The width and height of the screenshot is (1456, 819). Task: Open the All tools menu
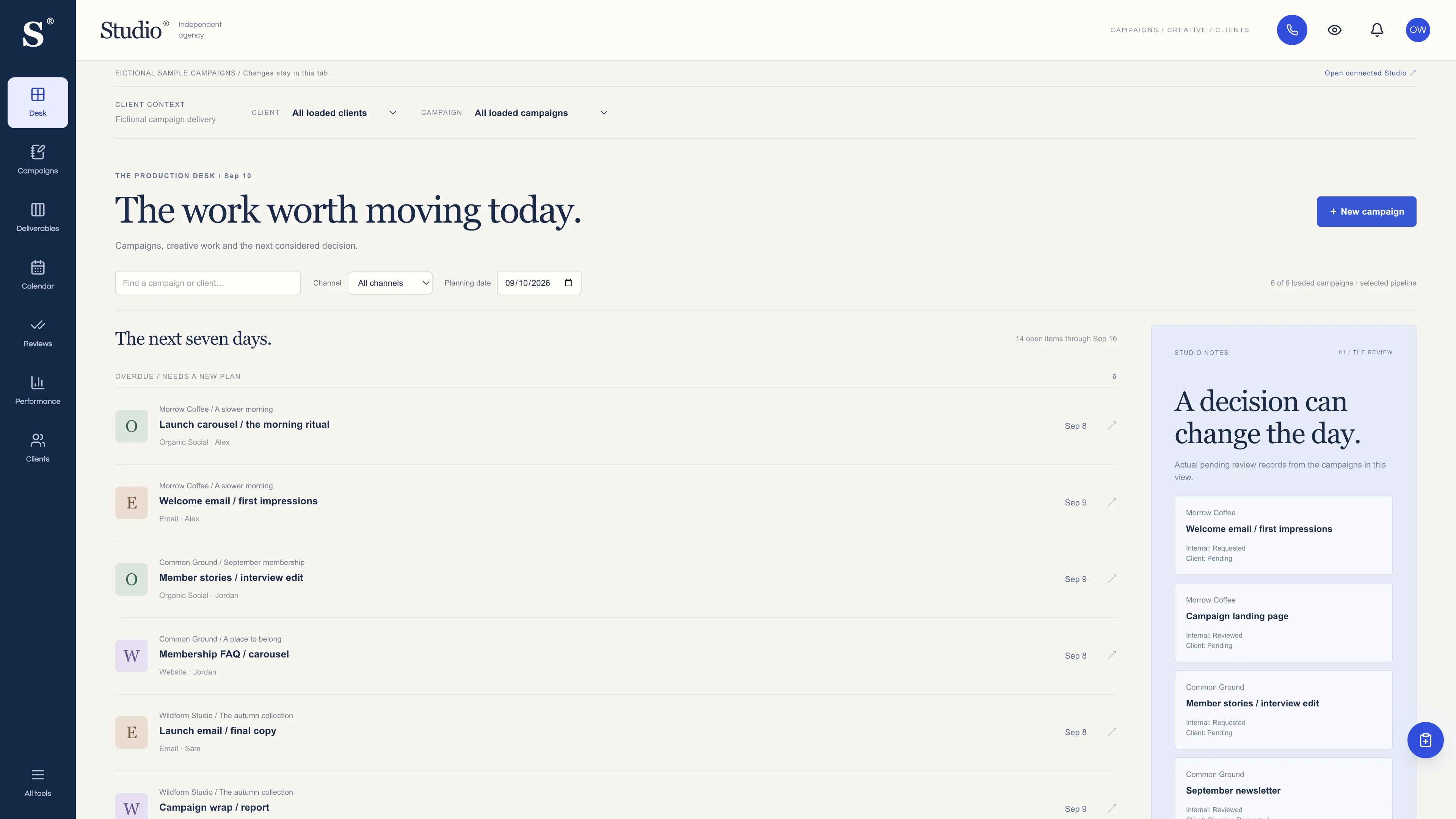pos(38,783)
